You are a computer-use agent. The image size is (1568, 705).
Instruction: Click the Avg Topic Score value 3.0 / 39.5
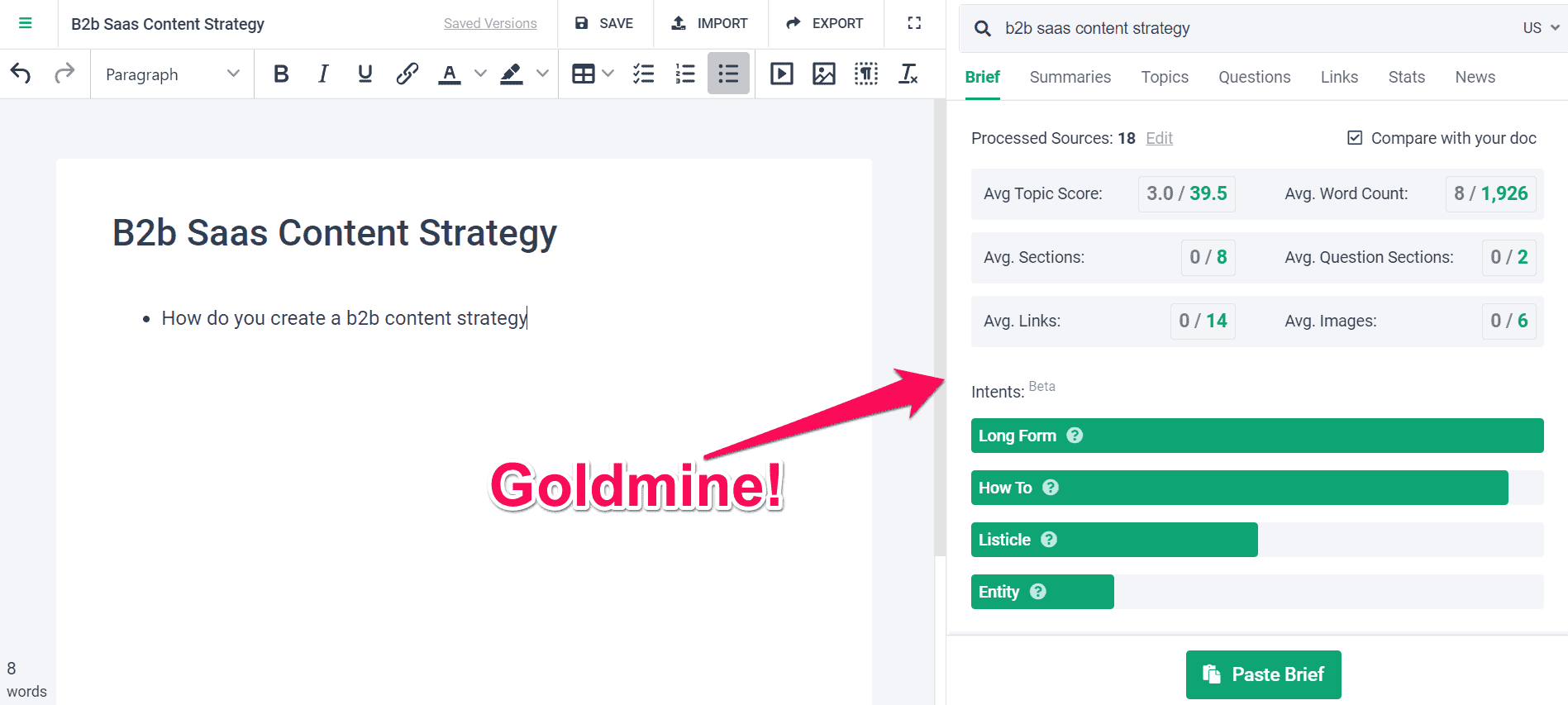point(1187,193)
